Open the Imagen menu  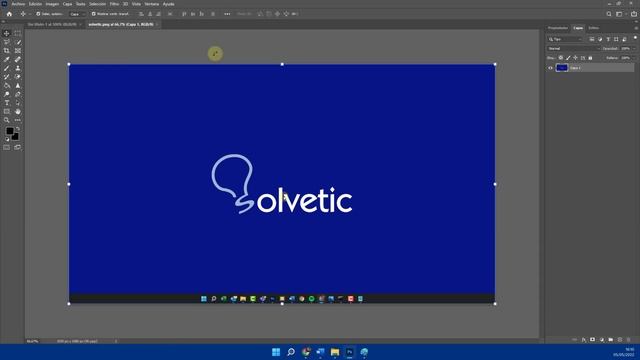pyautogui.click(x=52, y=4)
